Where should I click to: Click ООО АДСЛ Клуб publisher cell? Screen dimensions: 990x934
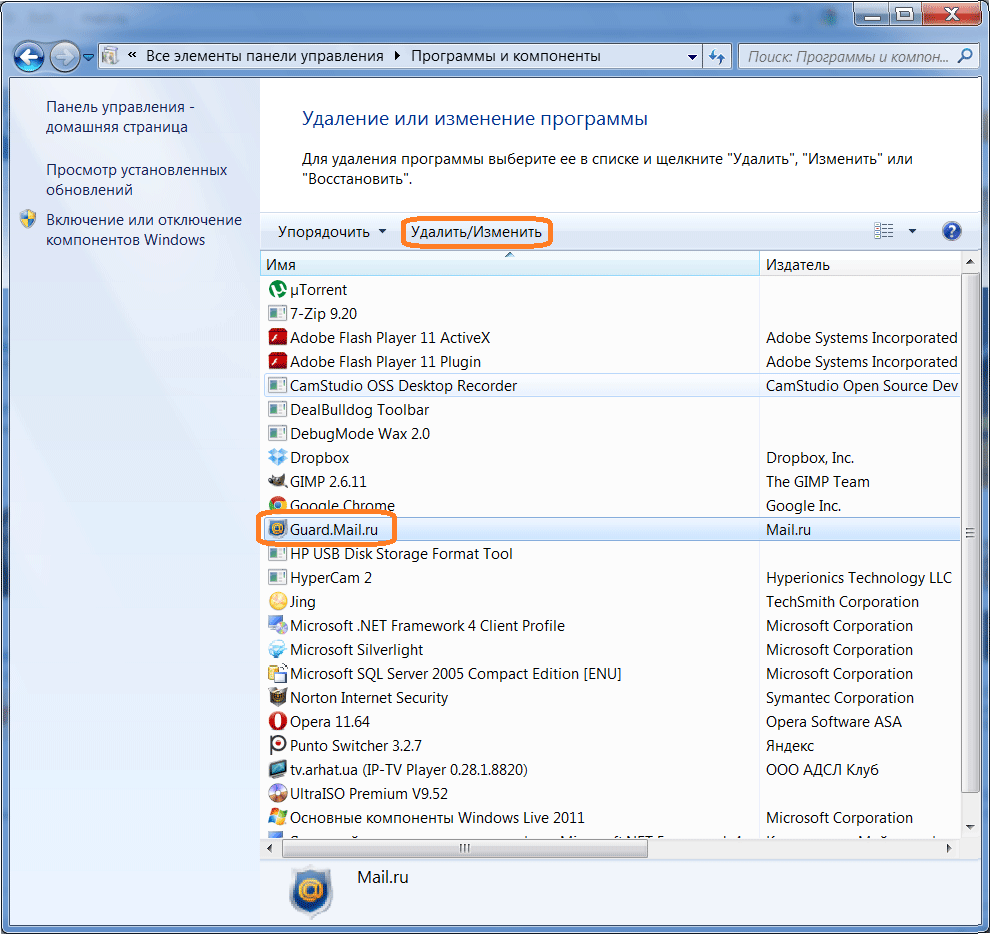pyautogui.click(x=822, y=769)
